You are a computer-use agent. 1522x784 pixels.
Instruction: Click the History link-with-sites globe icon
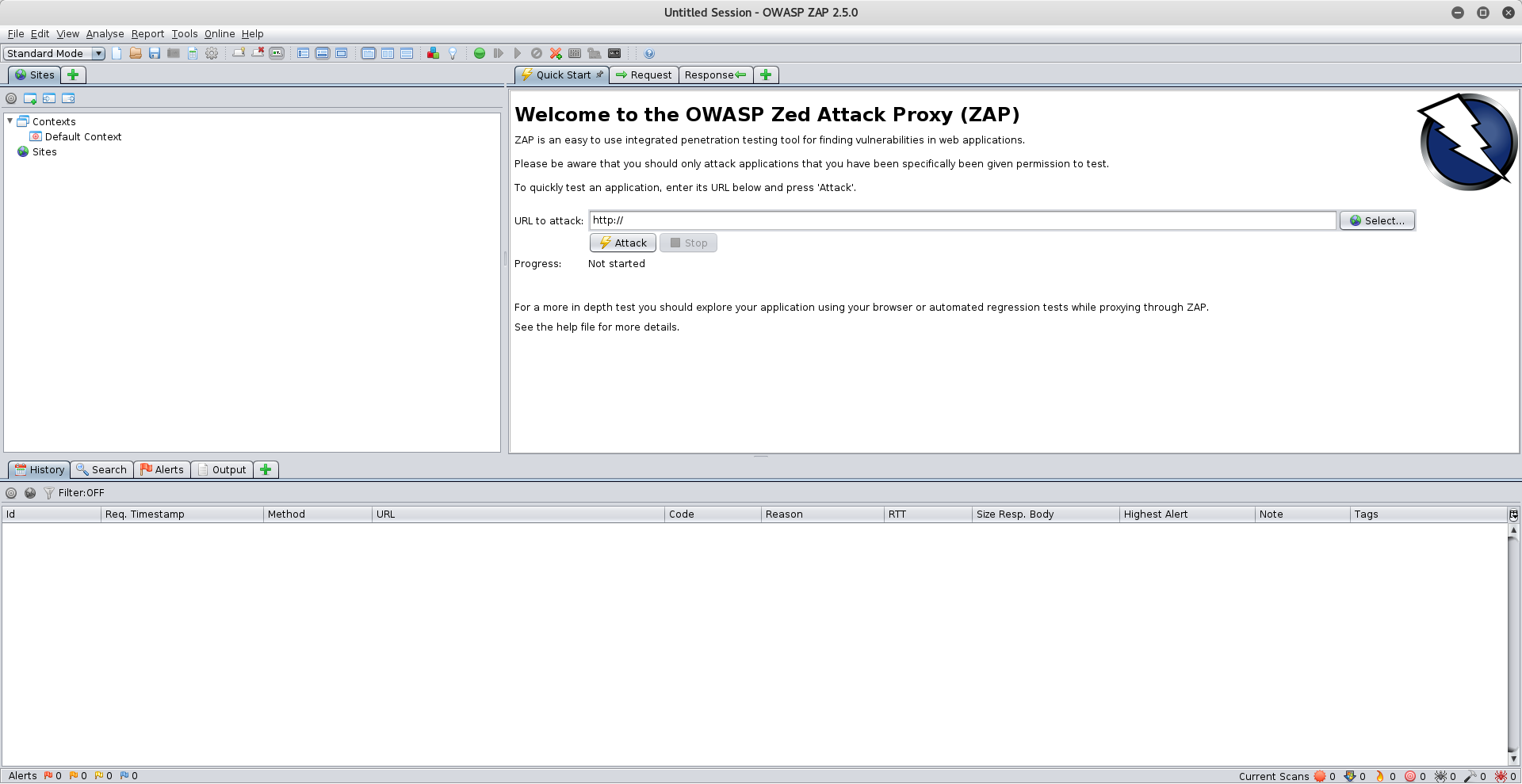[30, 492]
